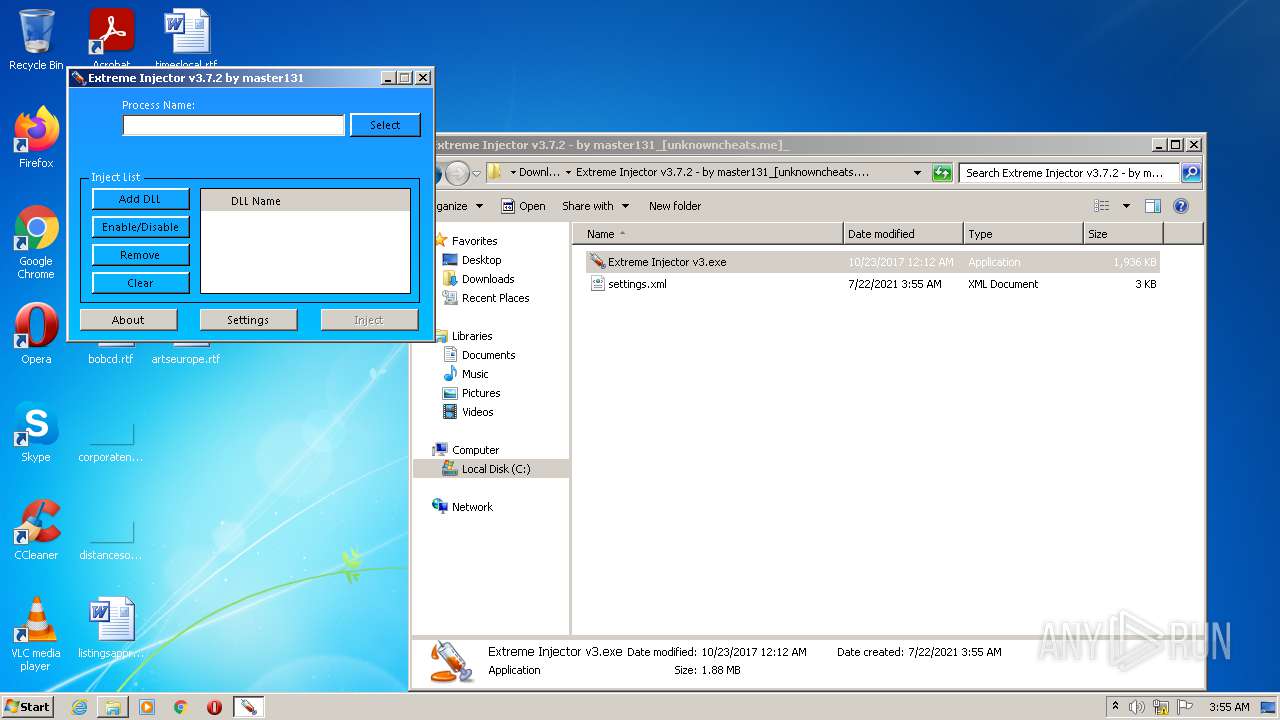
Task: Click the DLL Name column header
Action: coord(305,201)
